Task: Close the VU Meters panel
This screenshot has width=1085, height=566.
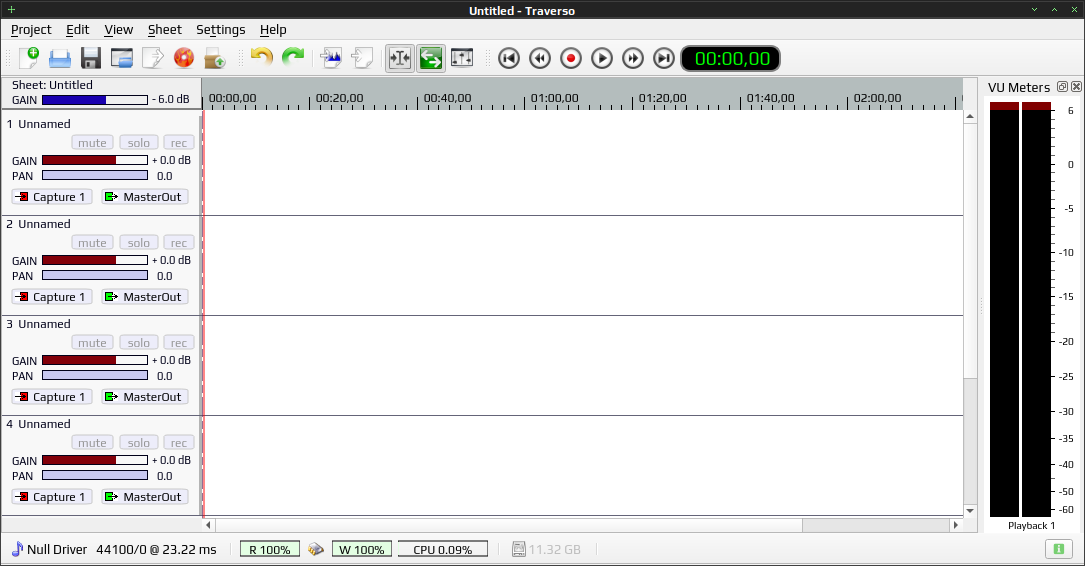Action: pyautogui.click(x=1076, y=87)
